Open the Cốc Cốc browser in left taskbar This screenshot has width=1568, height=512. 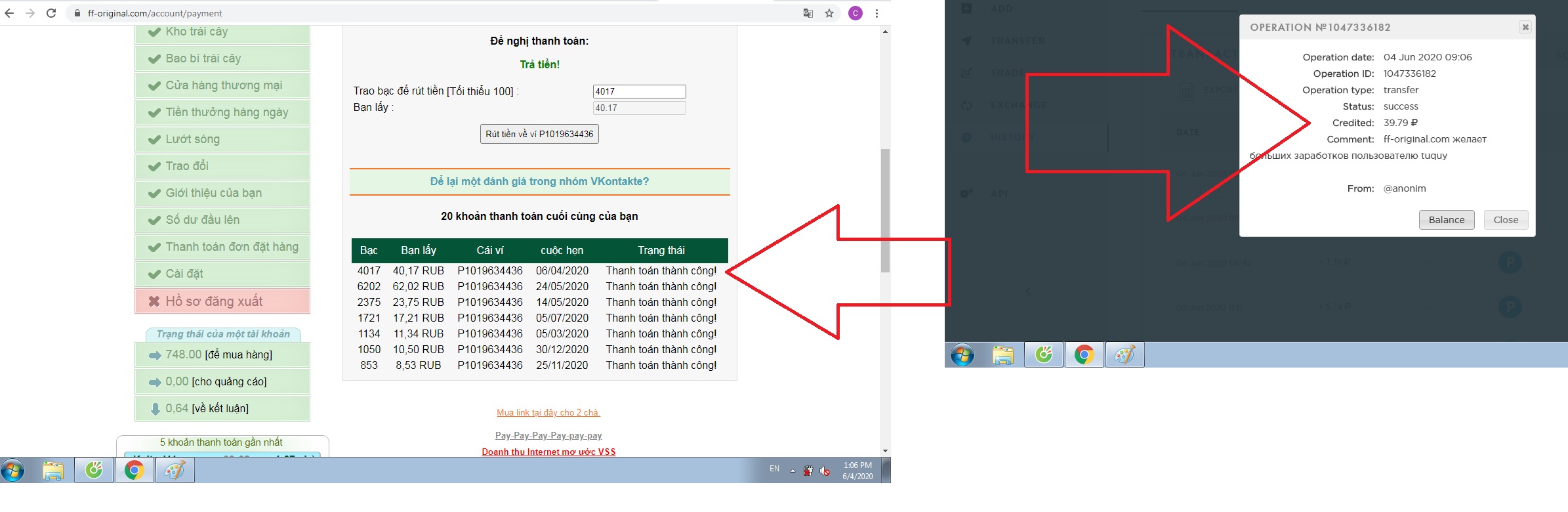point(94,471)
